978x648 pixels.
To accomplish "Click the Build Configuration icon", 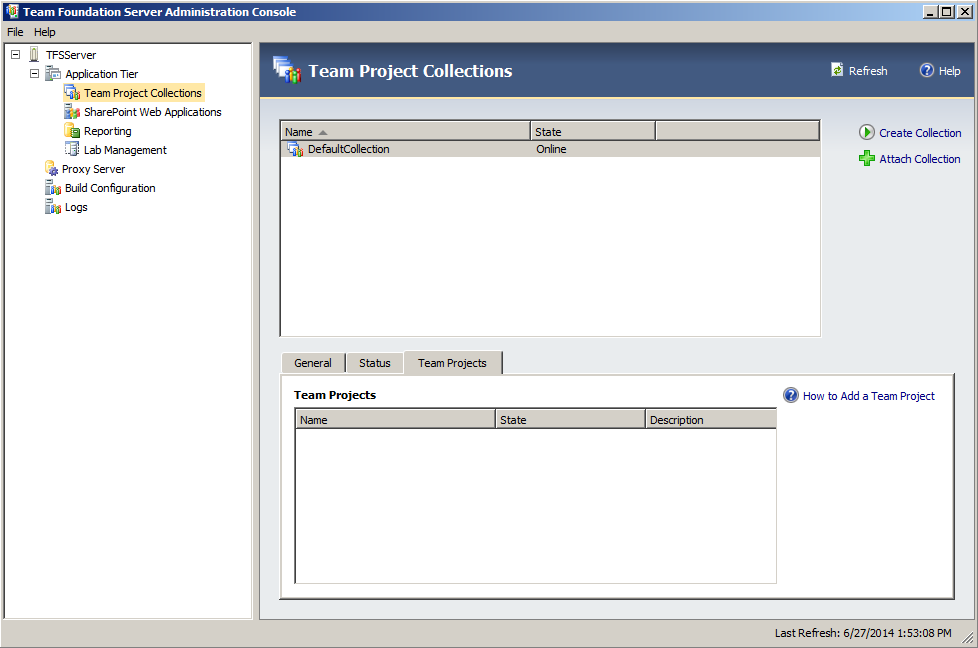I will (x=53, y=188).
